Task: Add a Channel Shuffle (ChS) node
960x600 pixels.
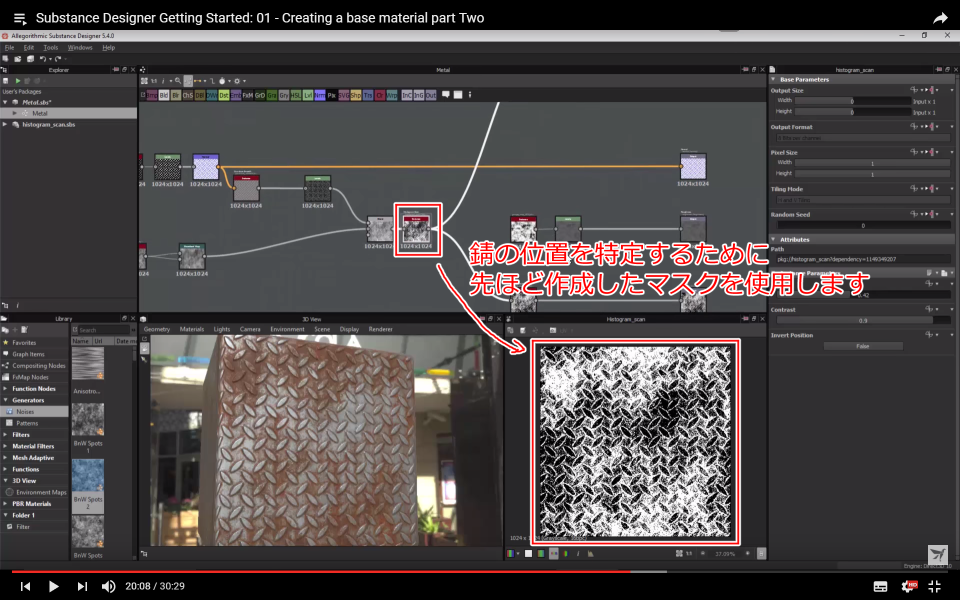Action: point(188,95)
